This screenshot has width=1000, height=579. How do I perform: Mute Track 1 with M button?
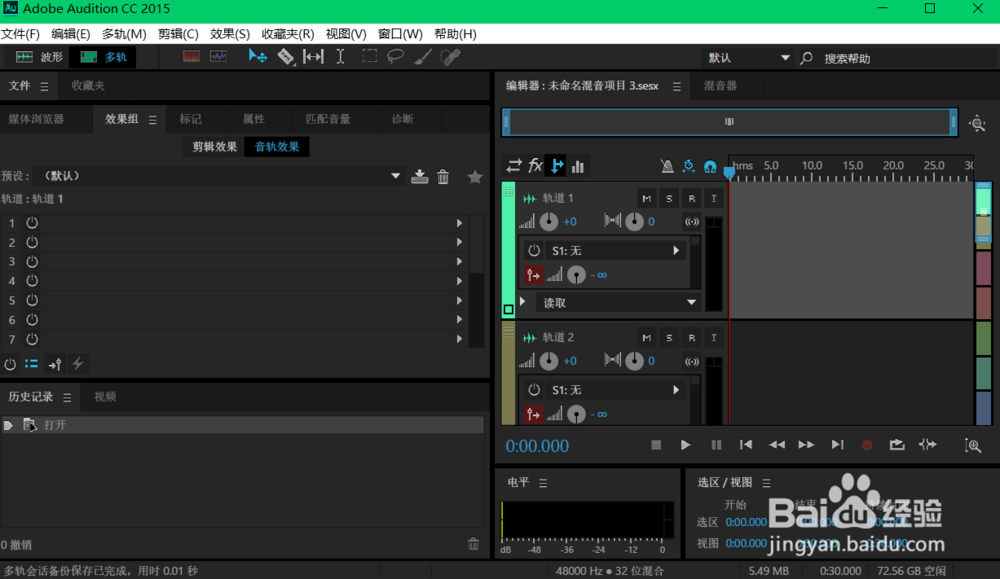[x=647, y=198]
